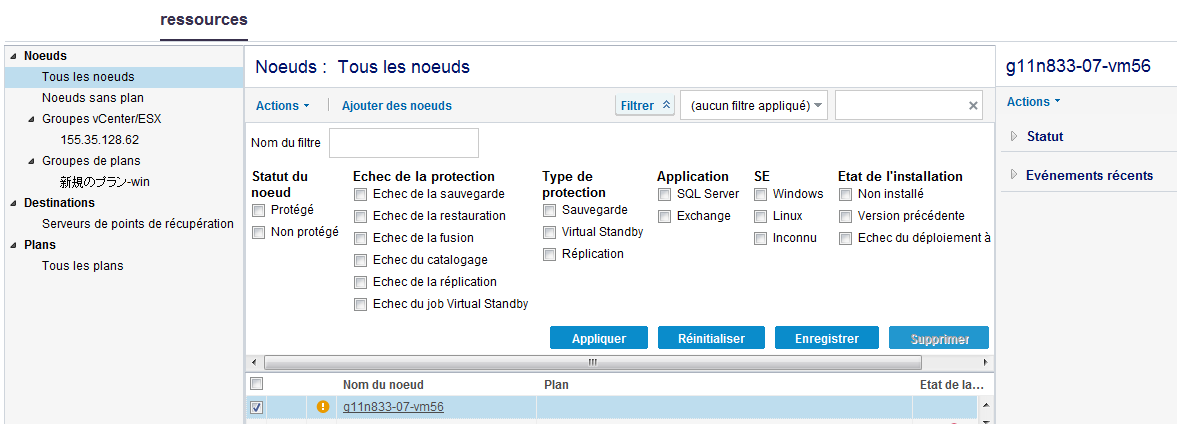
Task: Uncheck the g11n833-07-vm56 row checkbox
Action: (x=256, y=407)
